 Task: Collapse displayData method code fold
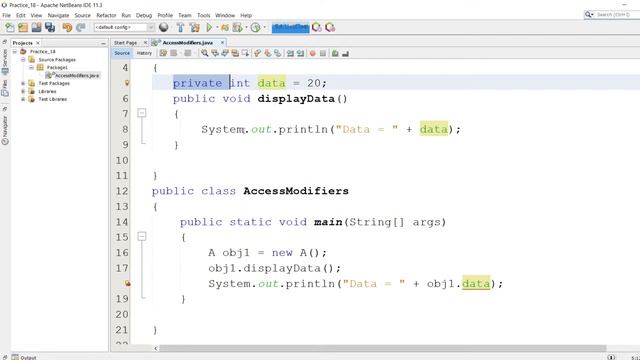pos(142,112)
